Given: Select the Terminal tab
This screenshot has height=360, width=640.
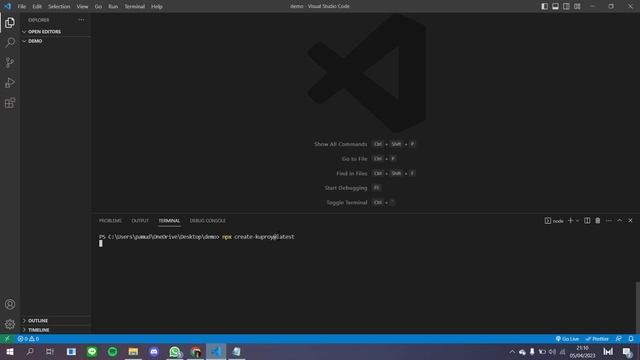Looking at the screenshot, I should [169, 220].
